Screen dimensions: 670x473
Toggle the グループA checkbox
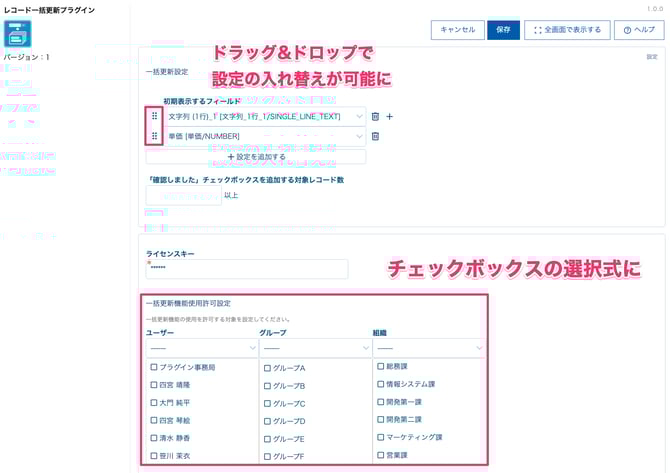(x=267, y=368)
